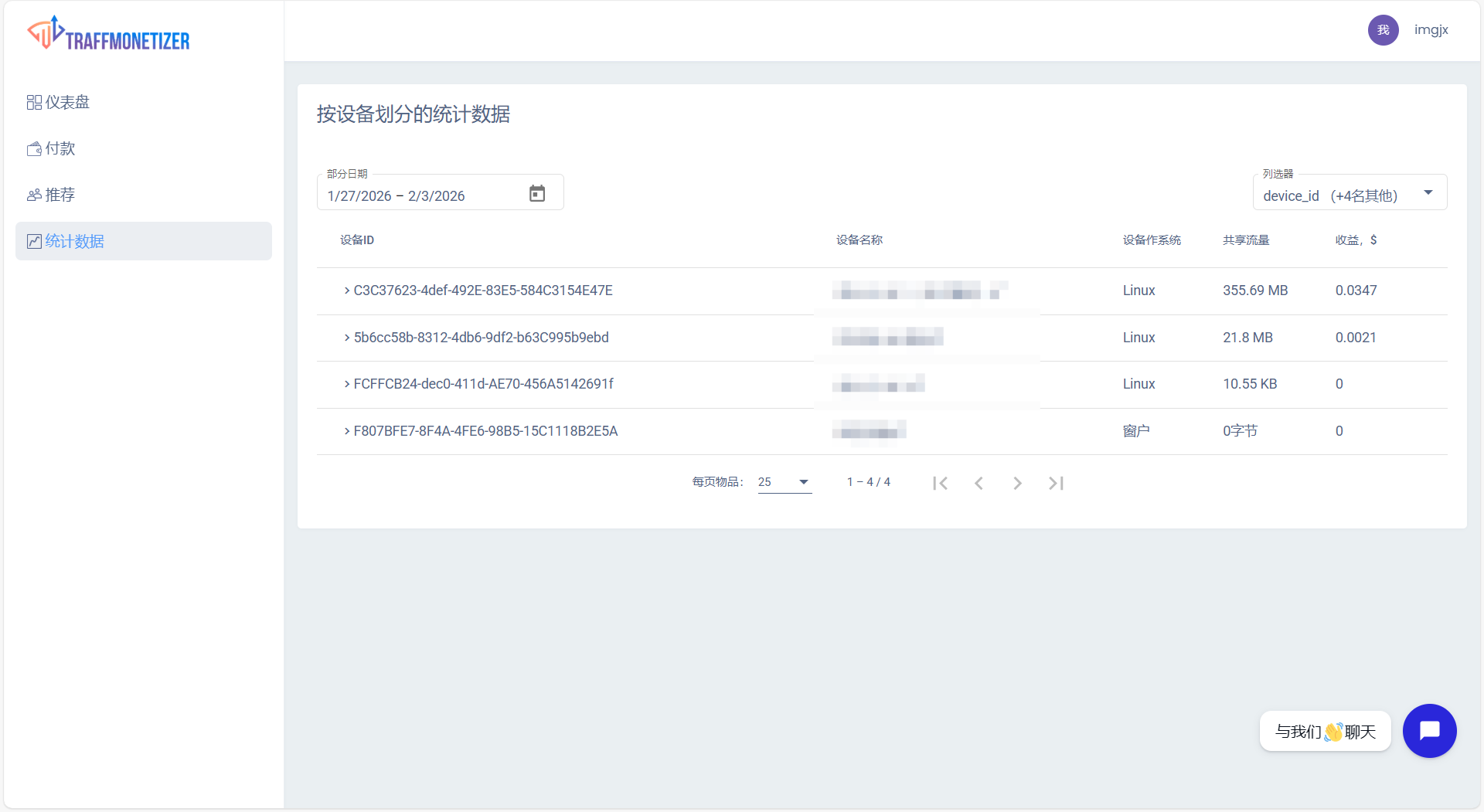The height and width of the screenshot is (812, 1484).
Task: Go to the next page arrow
Action: [1017, 483]
